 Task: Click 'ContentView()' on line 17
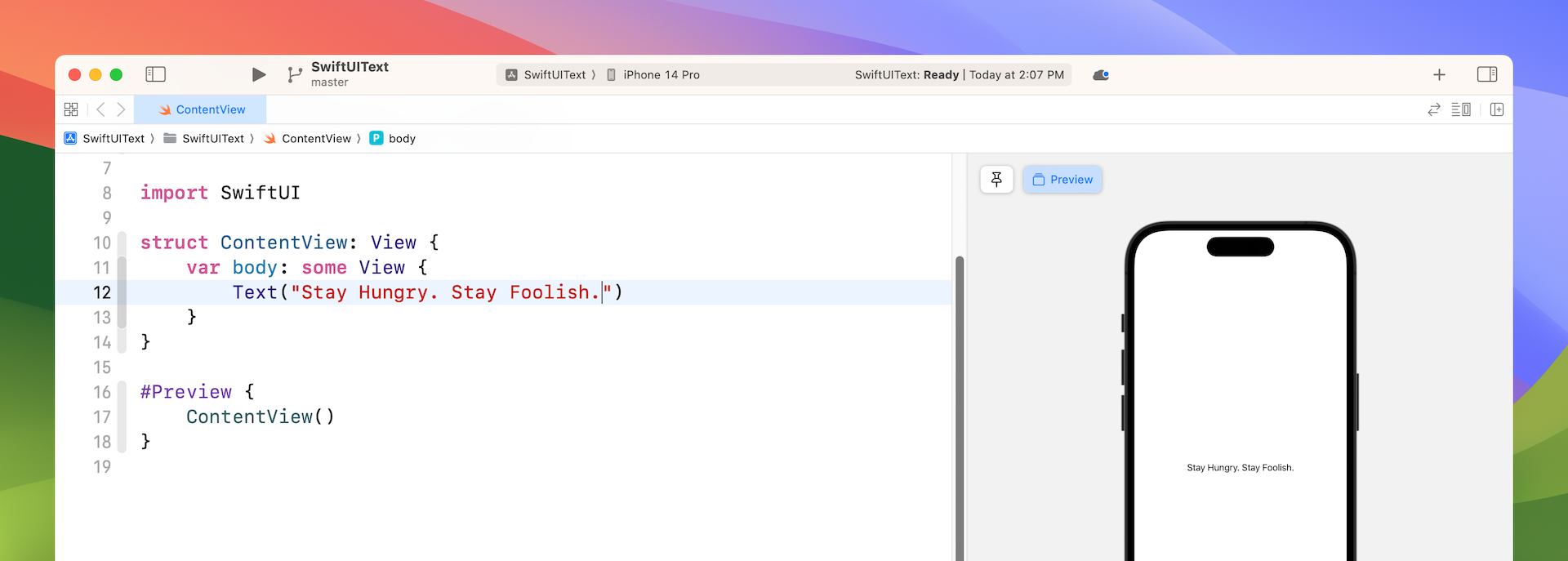tap(261, 417)
